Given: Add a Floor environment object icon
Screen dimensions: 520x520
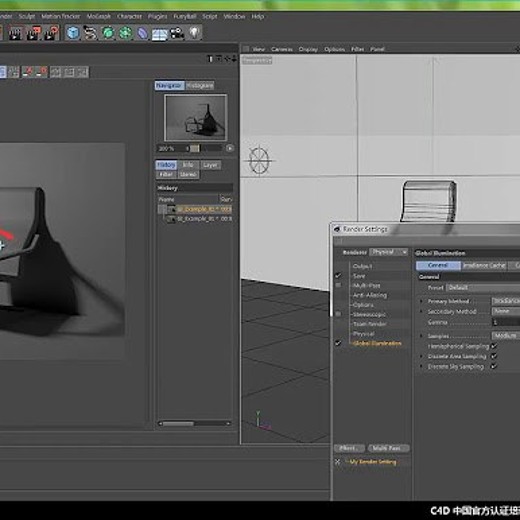Looking at the screenshot, I should [160, 33].
